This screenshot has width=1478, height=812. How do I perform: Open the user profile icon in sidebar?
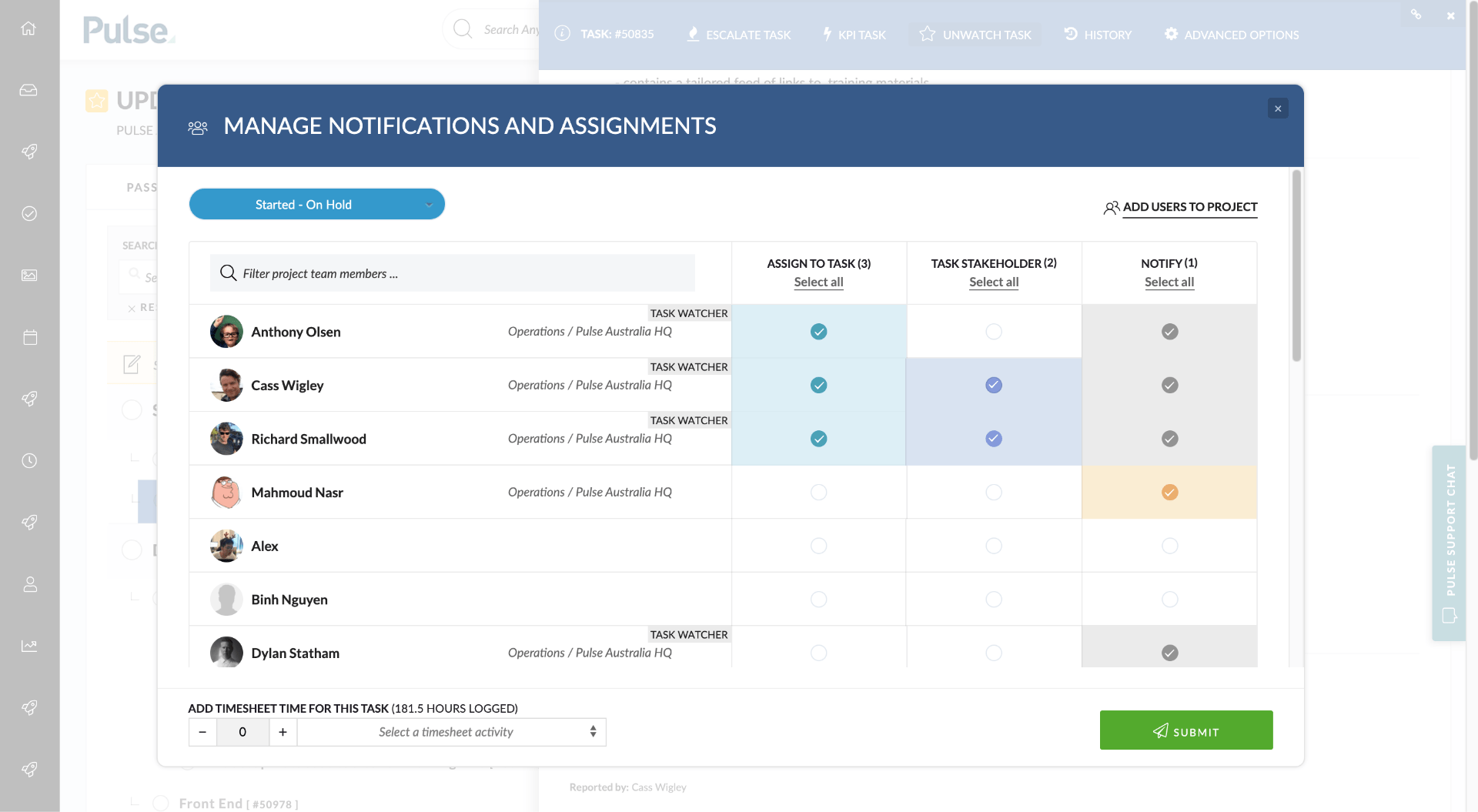click(x=30, y=584)
